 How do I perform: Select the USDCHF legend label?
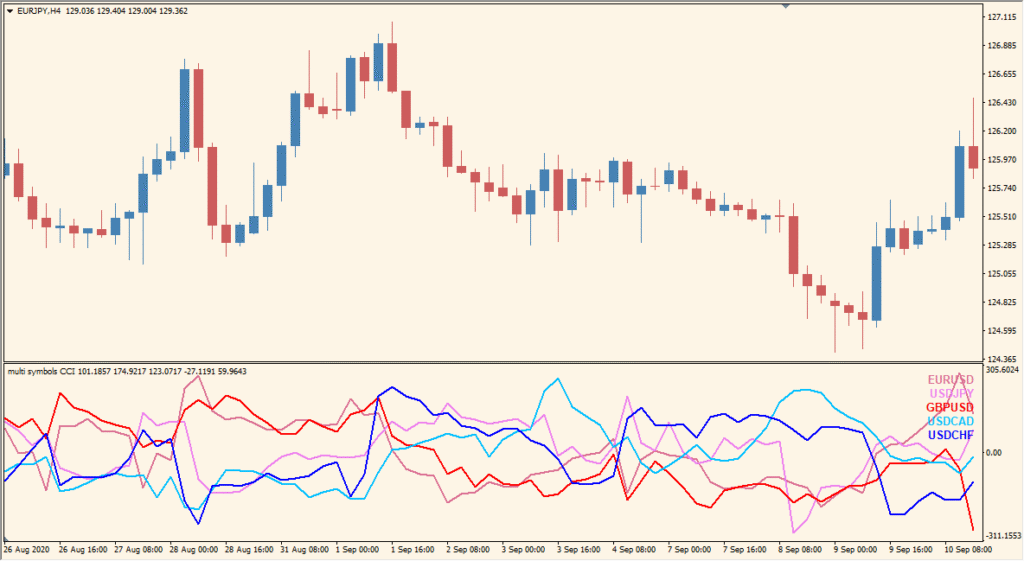pyautogui.click(x=951, y=435)
